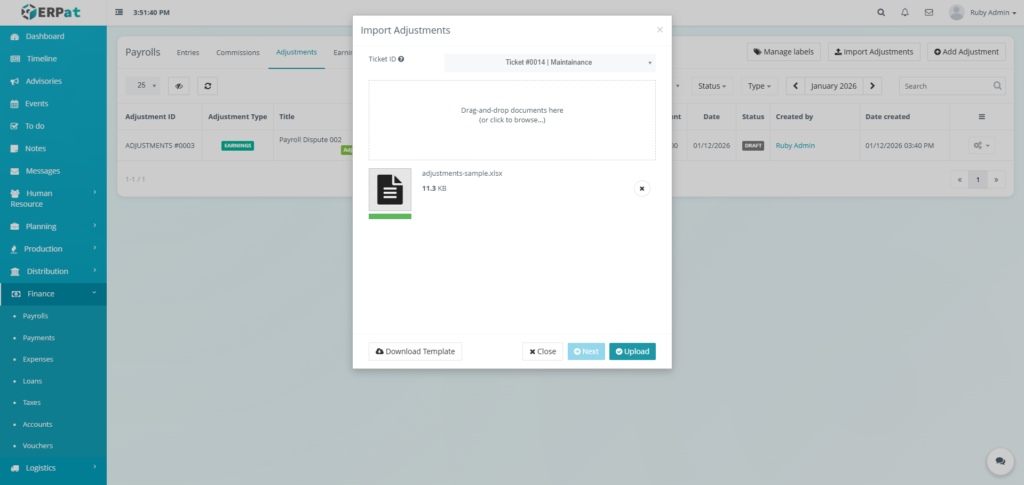The image size is (1024, 485).
Task: Click the dialog Close button
Action: coord(543,351)
